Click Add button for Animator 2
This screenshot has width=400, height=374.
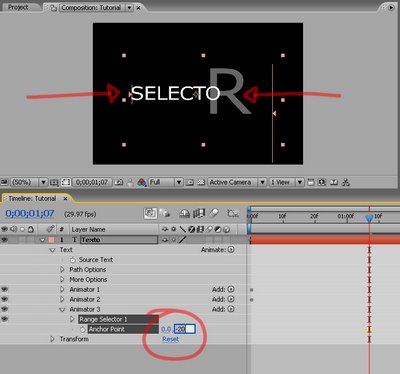click(x=231, y=299)
